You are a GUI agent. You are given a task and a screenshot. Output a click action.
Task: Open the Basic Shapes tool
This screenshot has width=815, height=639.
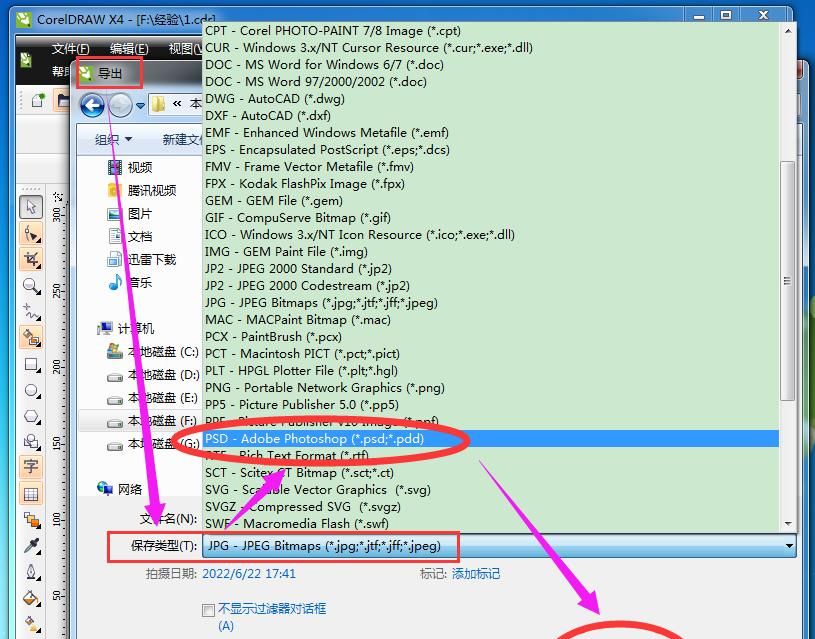(x=31, y=441)
